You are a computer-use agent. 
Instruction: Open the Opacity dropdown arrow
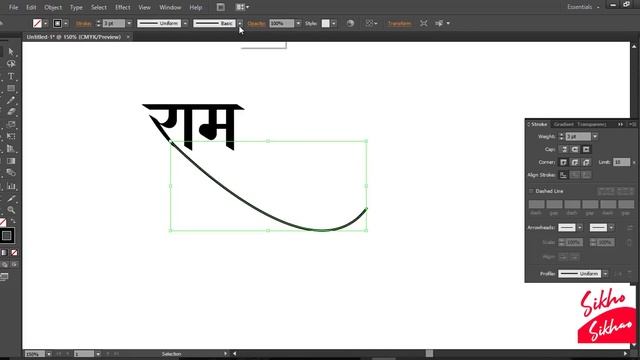click(x=298, y=23)
